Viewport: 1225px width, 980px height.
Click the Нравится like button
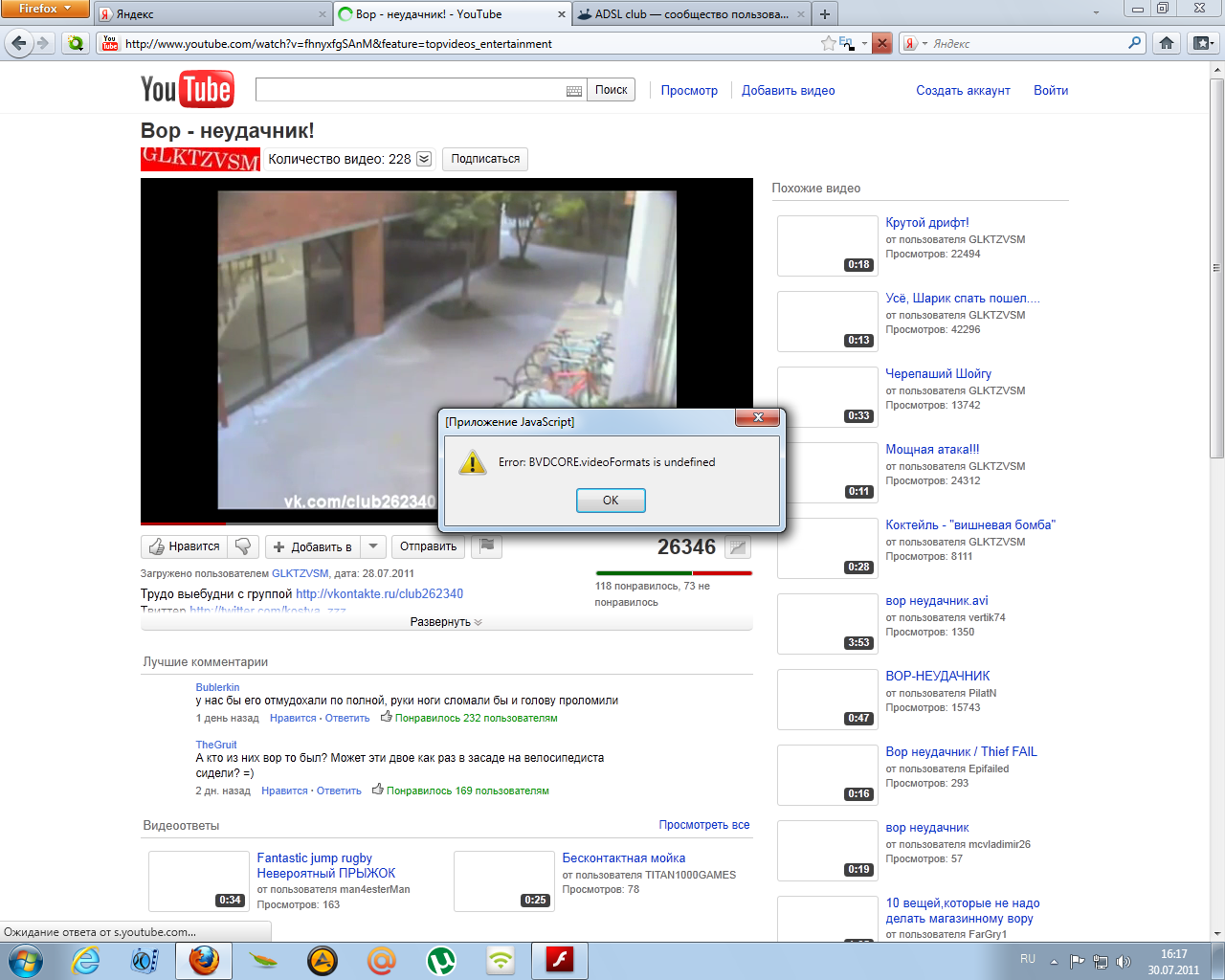point(185,546)
